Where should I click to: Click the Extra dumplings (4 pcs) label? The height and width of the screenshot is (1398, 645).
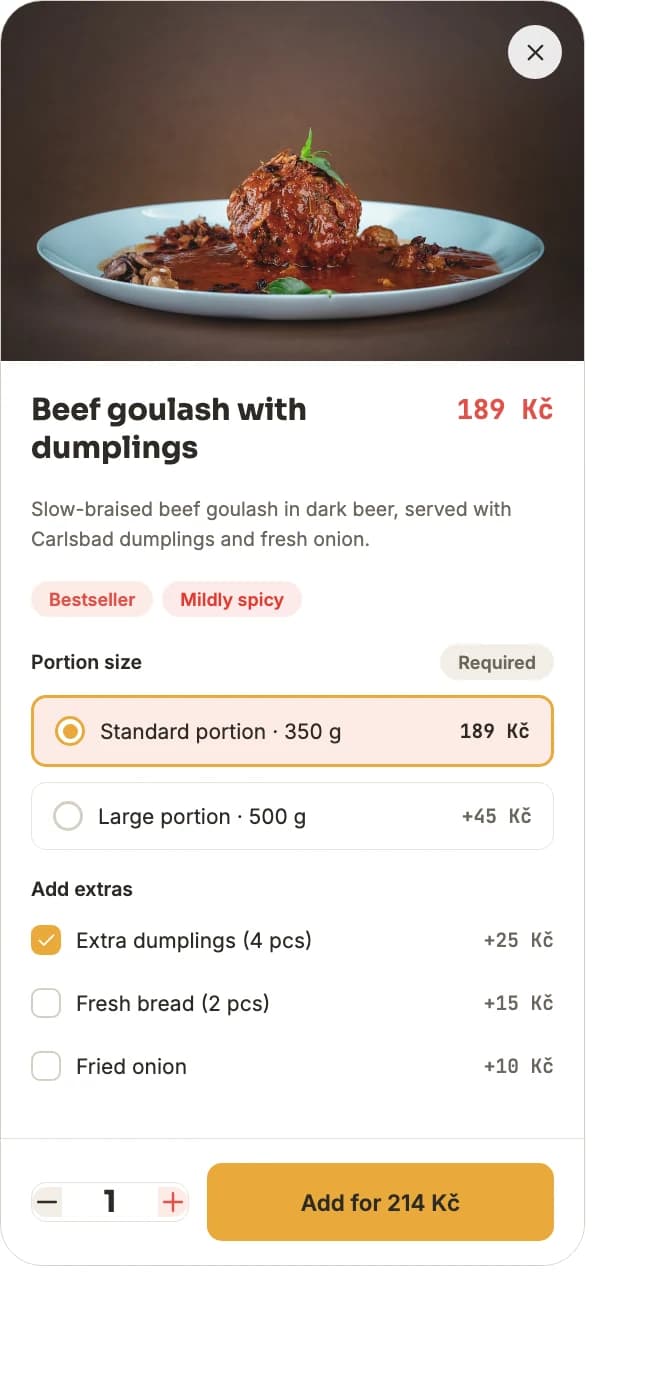tap(194, 941)
